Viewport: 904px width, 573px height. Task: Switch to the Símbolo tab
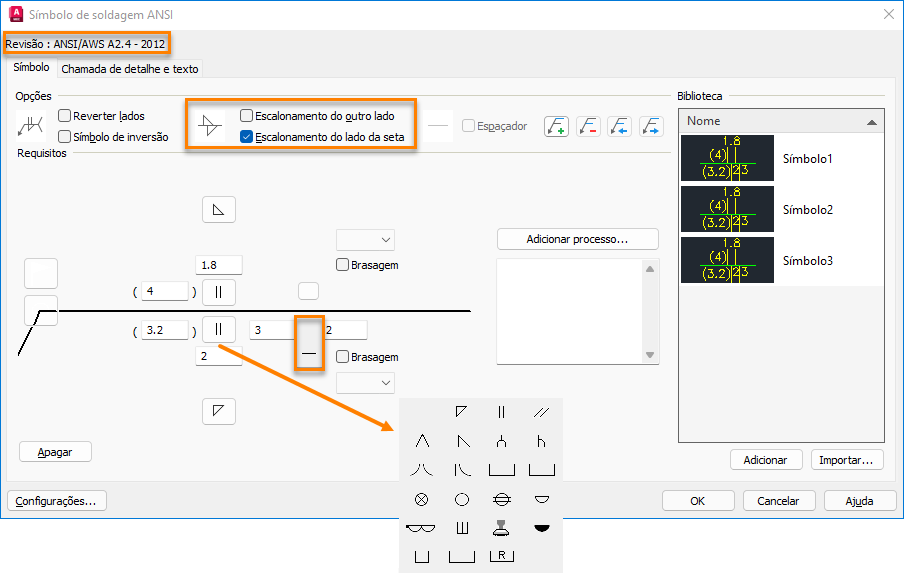tap(31, 67)
